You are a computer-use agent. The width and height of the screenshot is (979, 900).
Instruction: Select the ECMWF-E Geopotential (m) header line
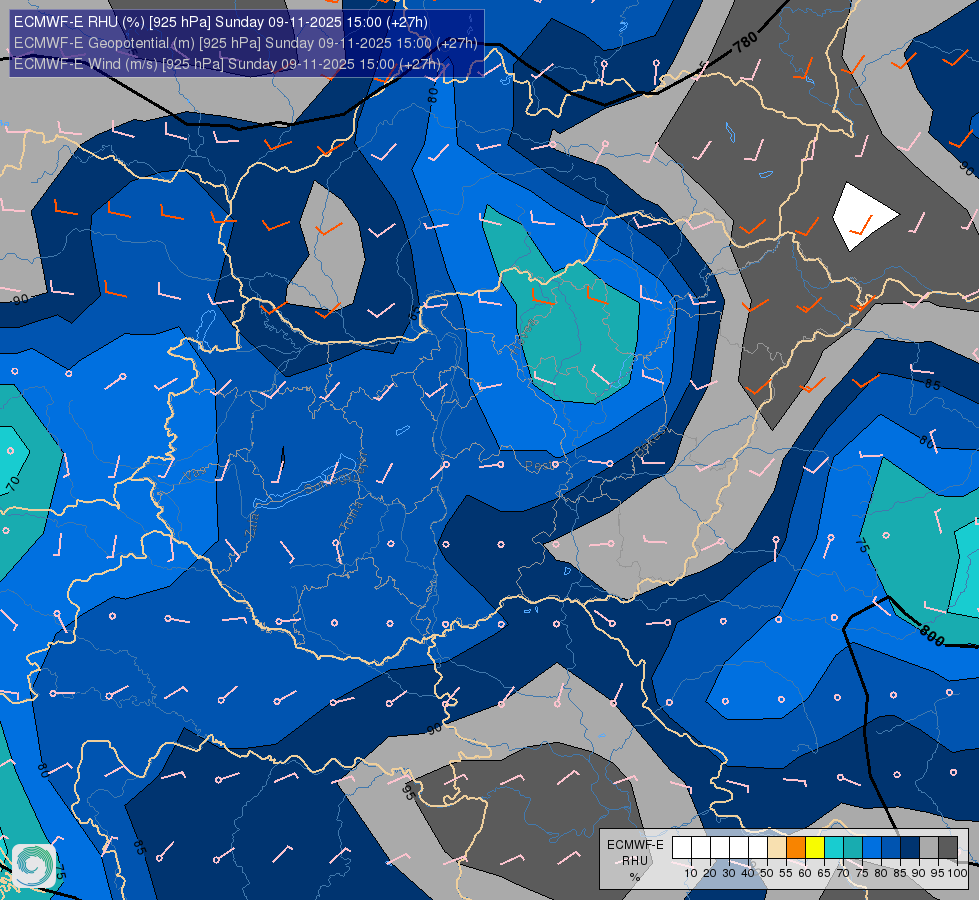[x=245, y=43]
